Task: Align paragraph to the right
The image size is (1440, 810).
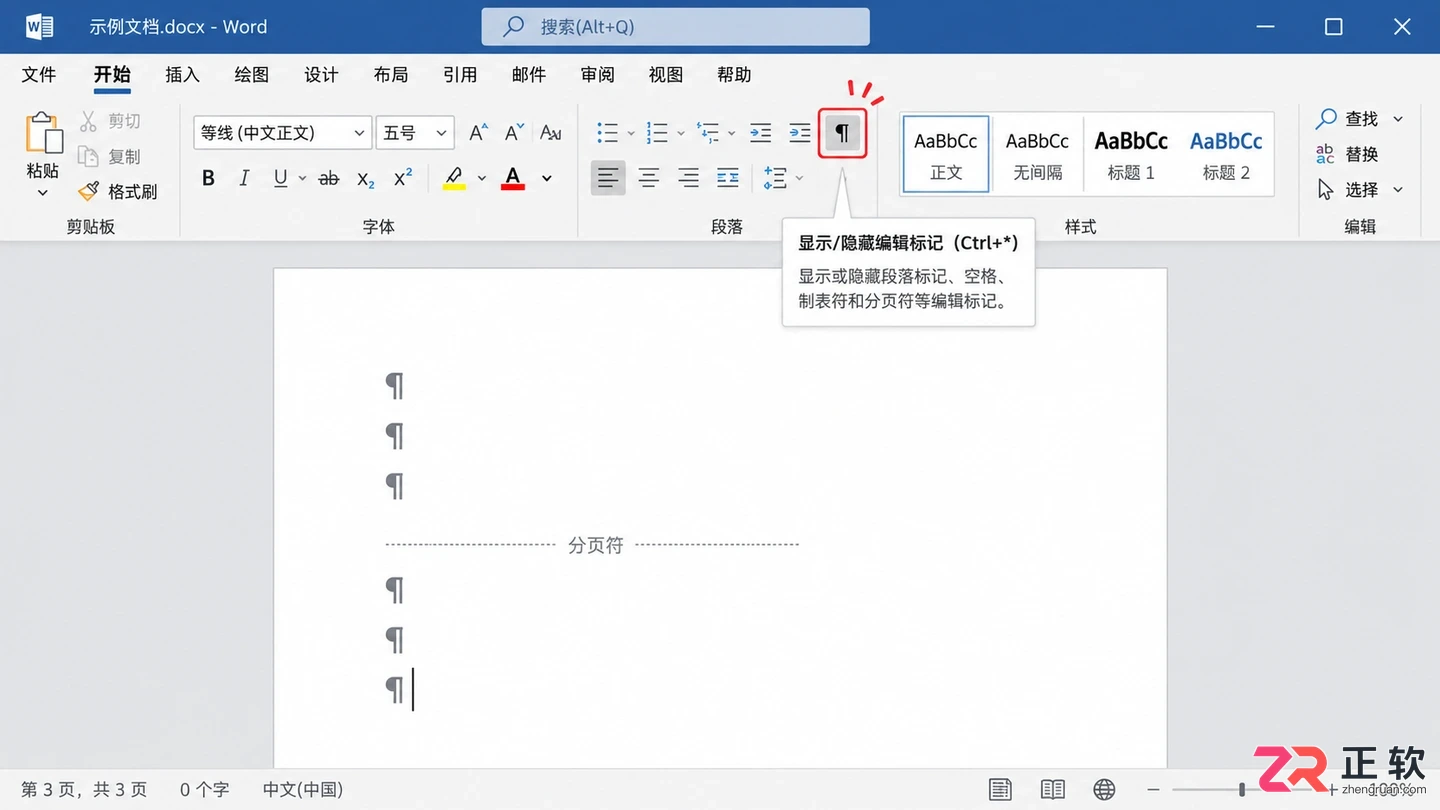Action: click(688, 178)
